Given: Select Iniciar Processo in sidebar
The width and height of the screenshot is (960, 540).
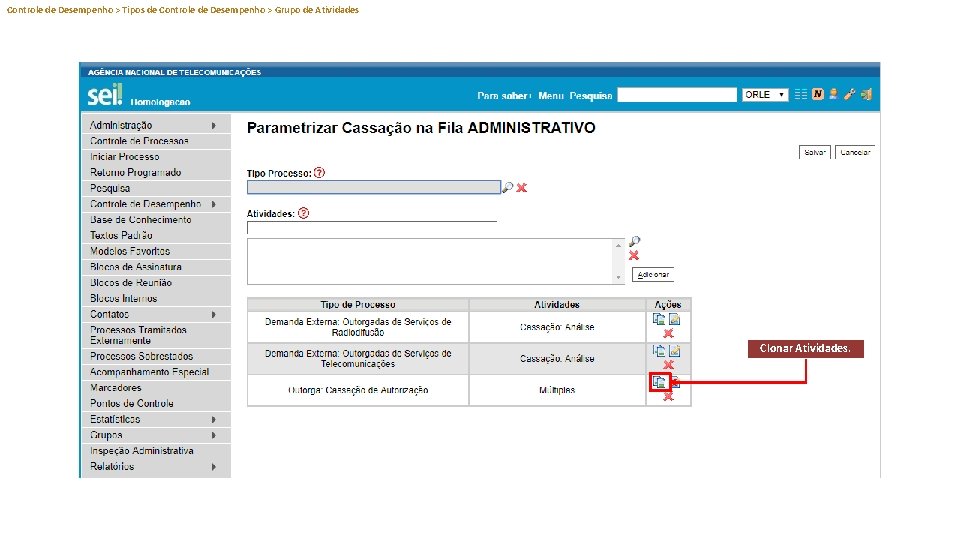Looking at the screenshot, I should tap(156, 157).
